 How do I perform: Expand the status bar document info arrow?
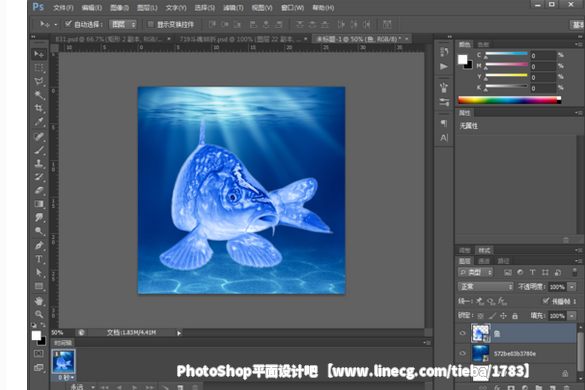coord(179,333)
